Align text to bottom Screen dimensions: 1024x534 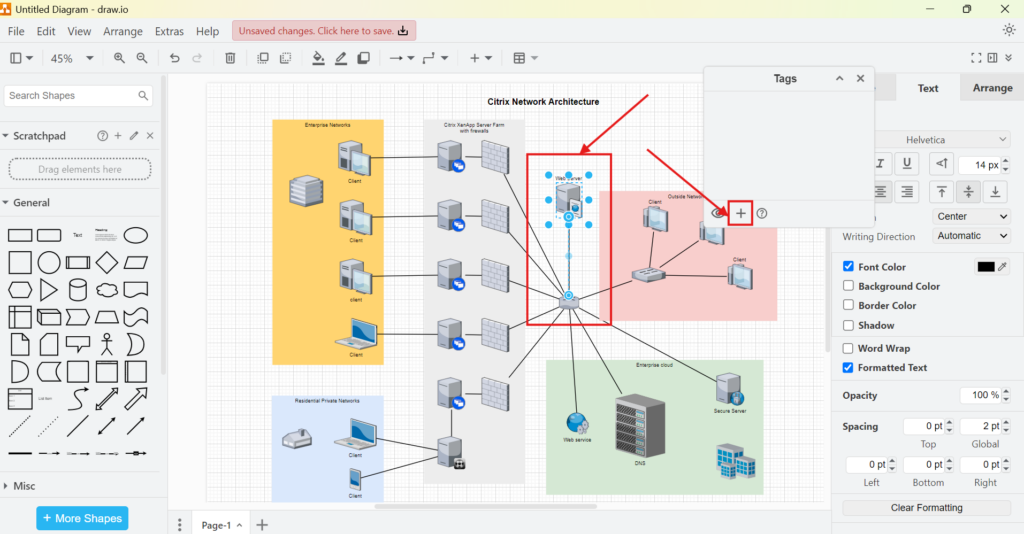pyautogui.click(x=995, y=192)
